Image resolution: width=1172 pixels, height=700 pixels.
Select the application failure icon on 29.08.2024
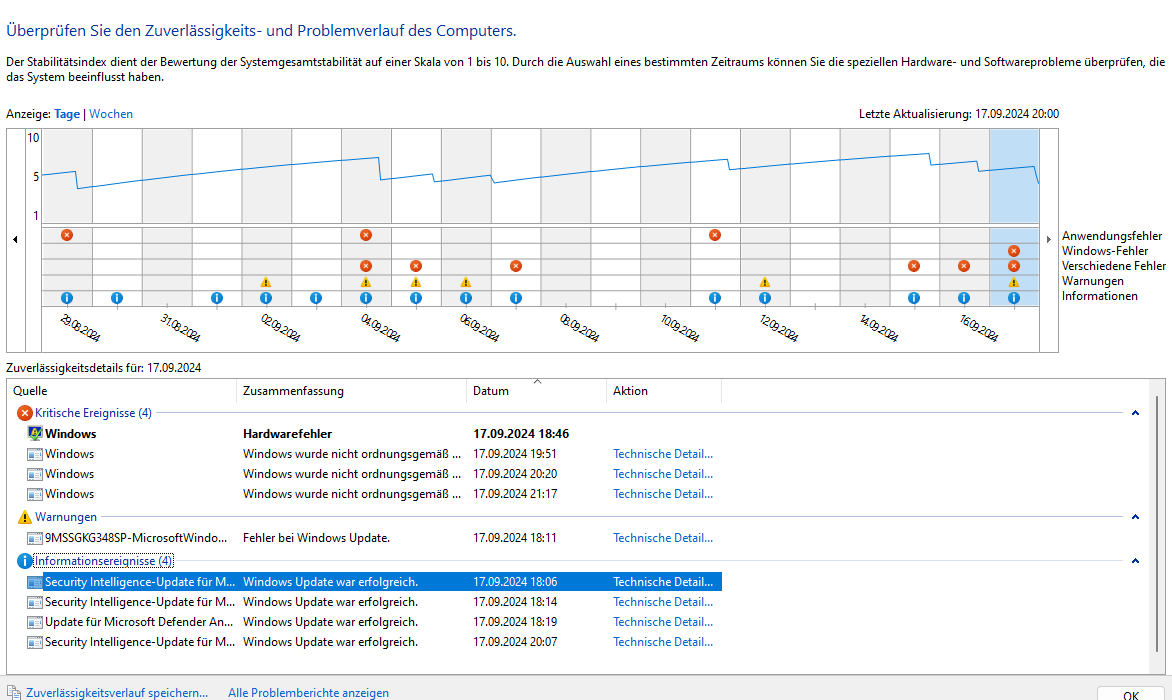pyautogui.click(x=67, y=235)
